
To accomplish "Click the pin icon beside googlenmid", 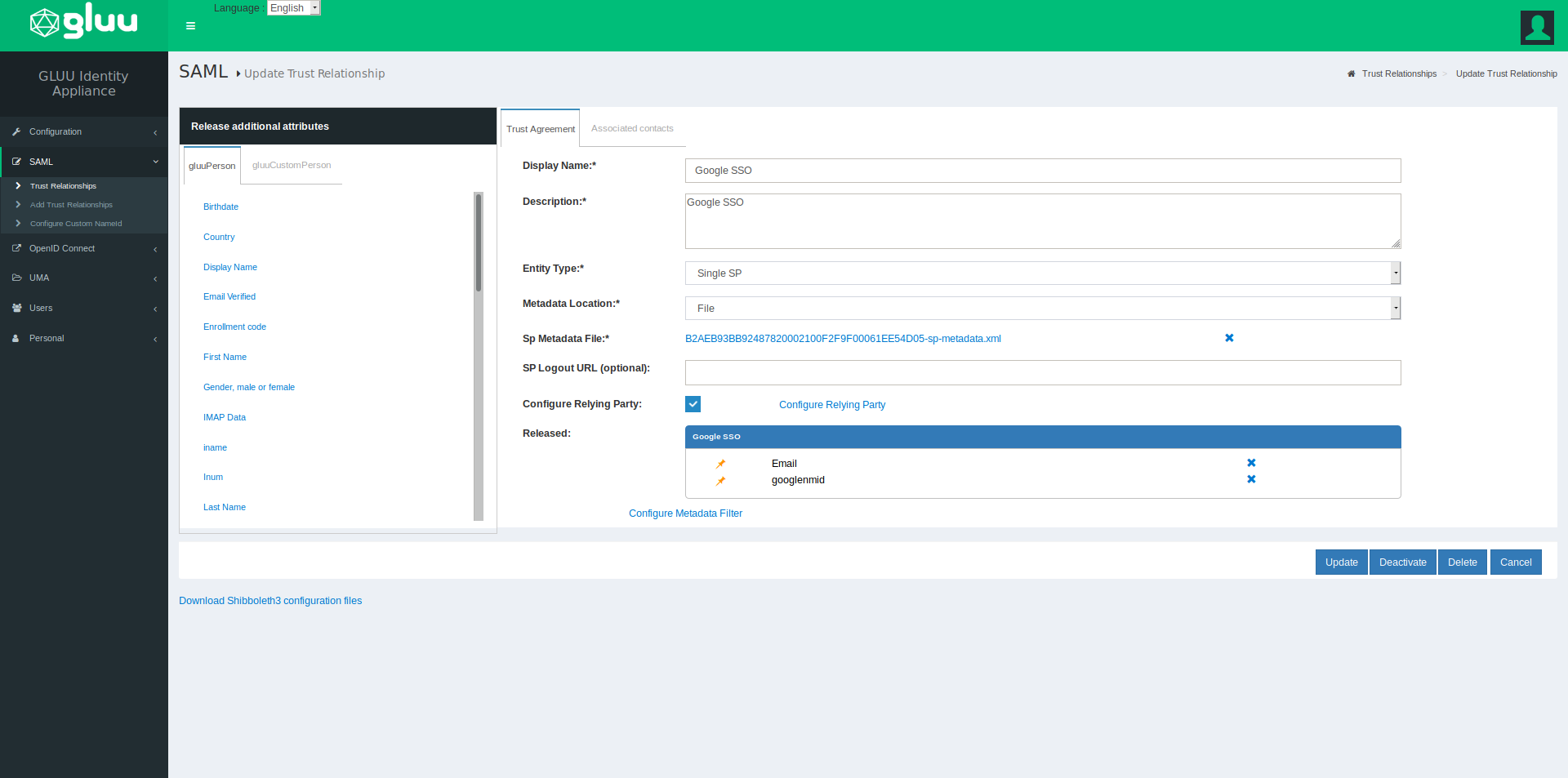I will pos(720,481).
